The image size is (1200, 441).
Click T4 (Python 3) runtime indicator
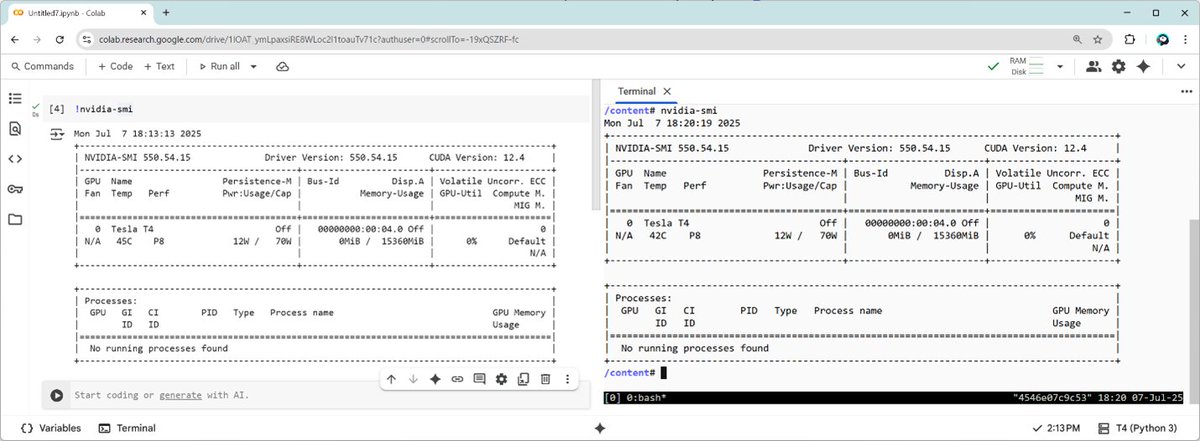pyautogui.click(x=1138, y=428)
